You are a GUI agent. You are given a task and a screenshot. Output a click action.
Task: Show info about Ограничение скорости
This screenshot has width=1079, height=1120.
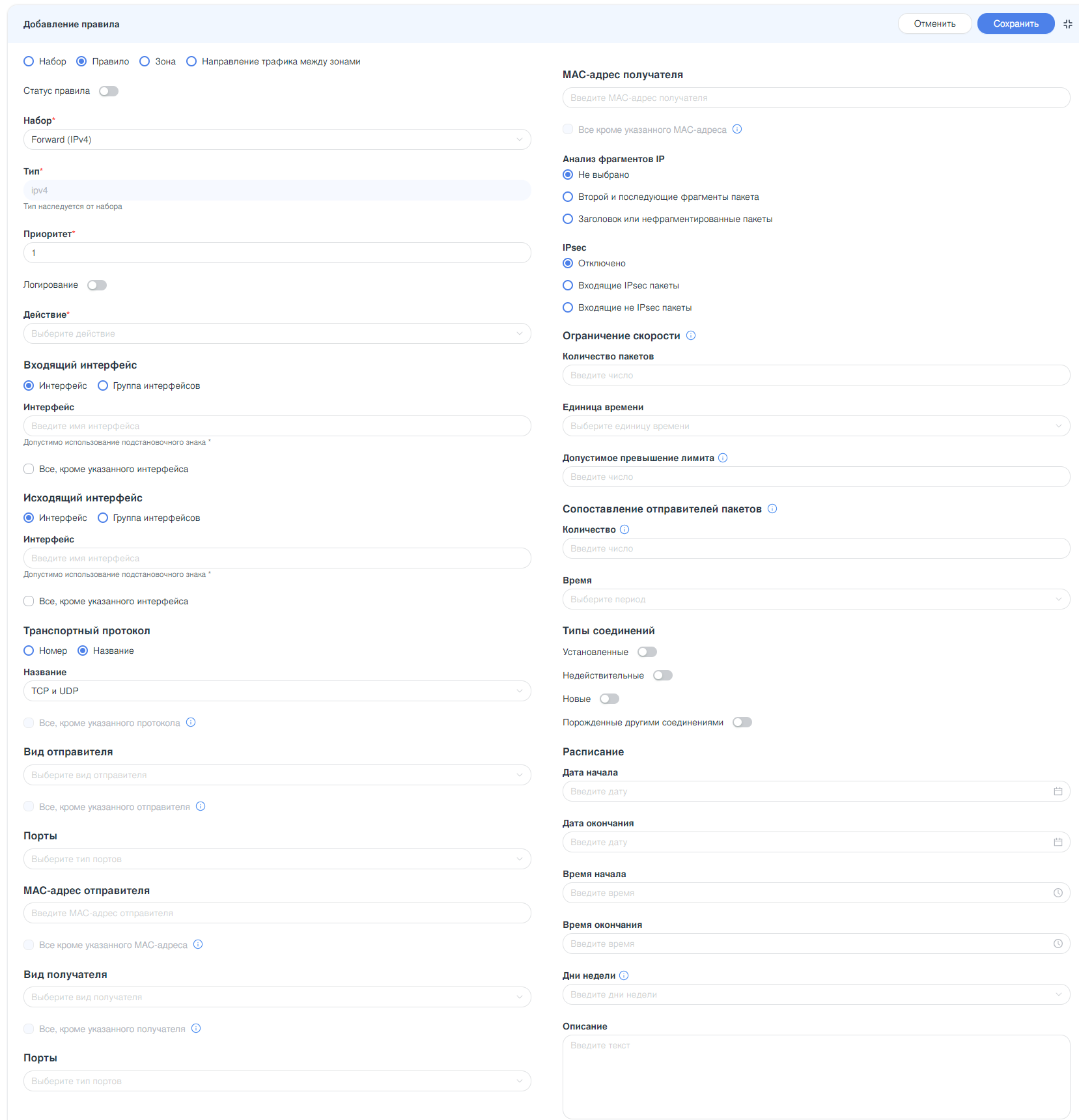[691, 335]
